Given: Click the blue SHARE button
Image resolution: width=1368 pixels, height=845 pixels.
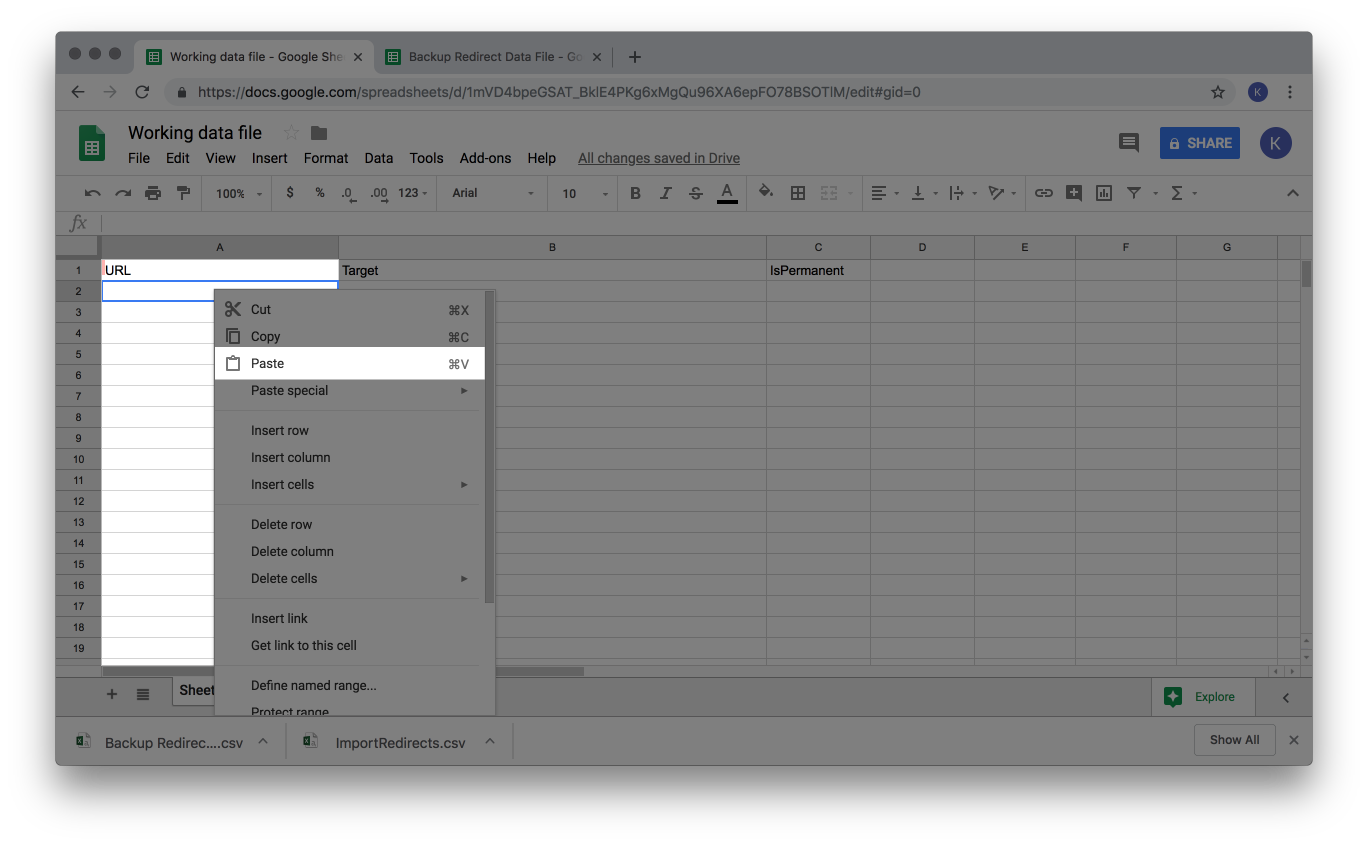Looking at the screenshot, I should coord(1200,143).
